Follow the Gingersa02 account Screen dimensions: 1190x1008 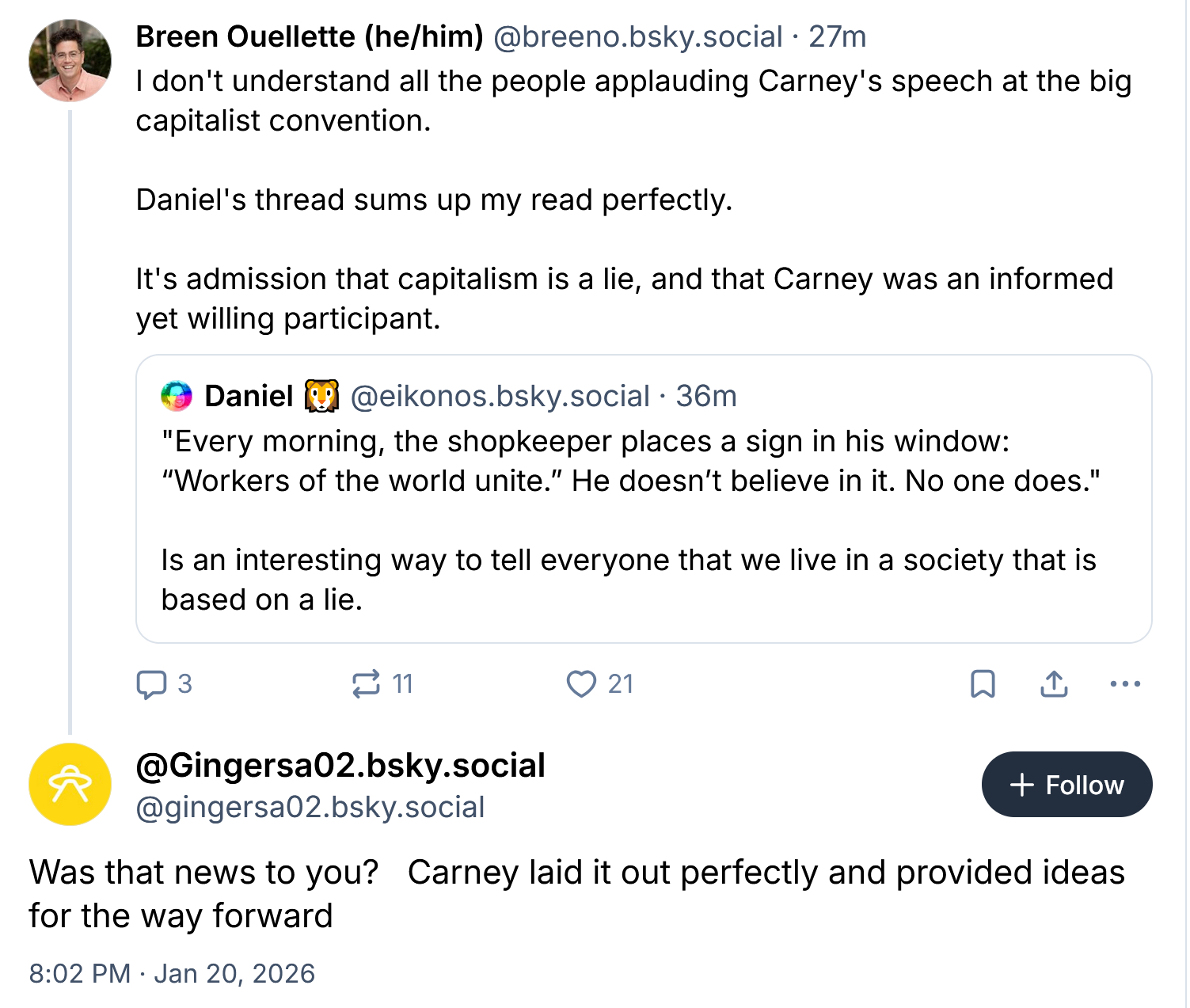(x=1066, y=785)
